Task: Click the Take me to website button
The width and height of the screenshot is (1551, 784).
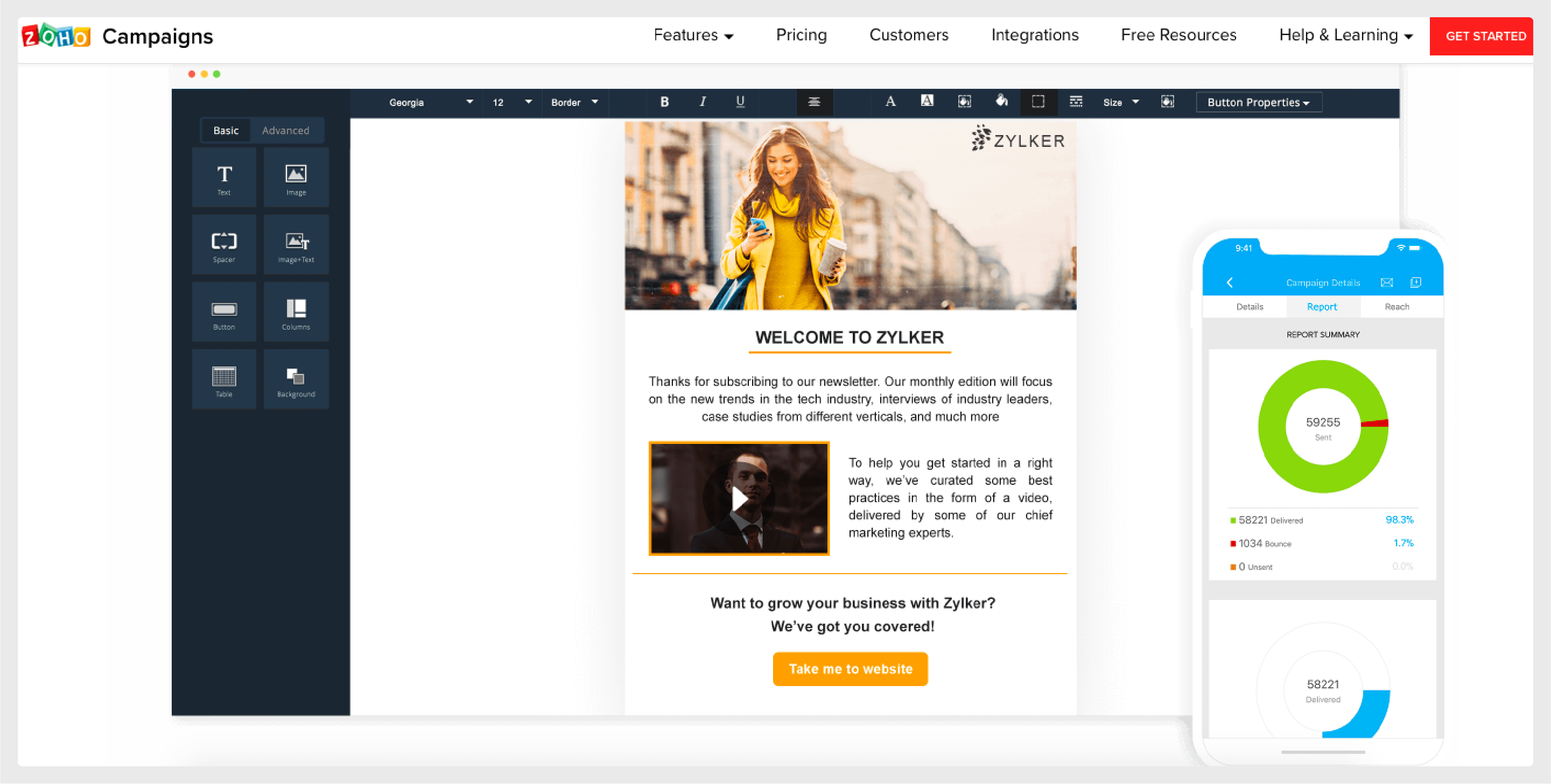Action: pos(851,669)
